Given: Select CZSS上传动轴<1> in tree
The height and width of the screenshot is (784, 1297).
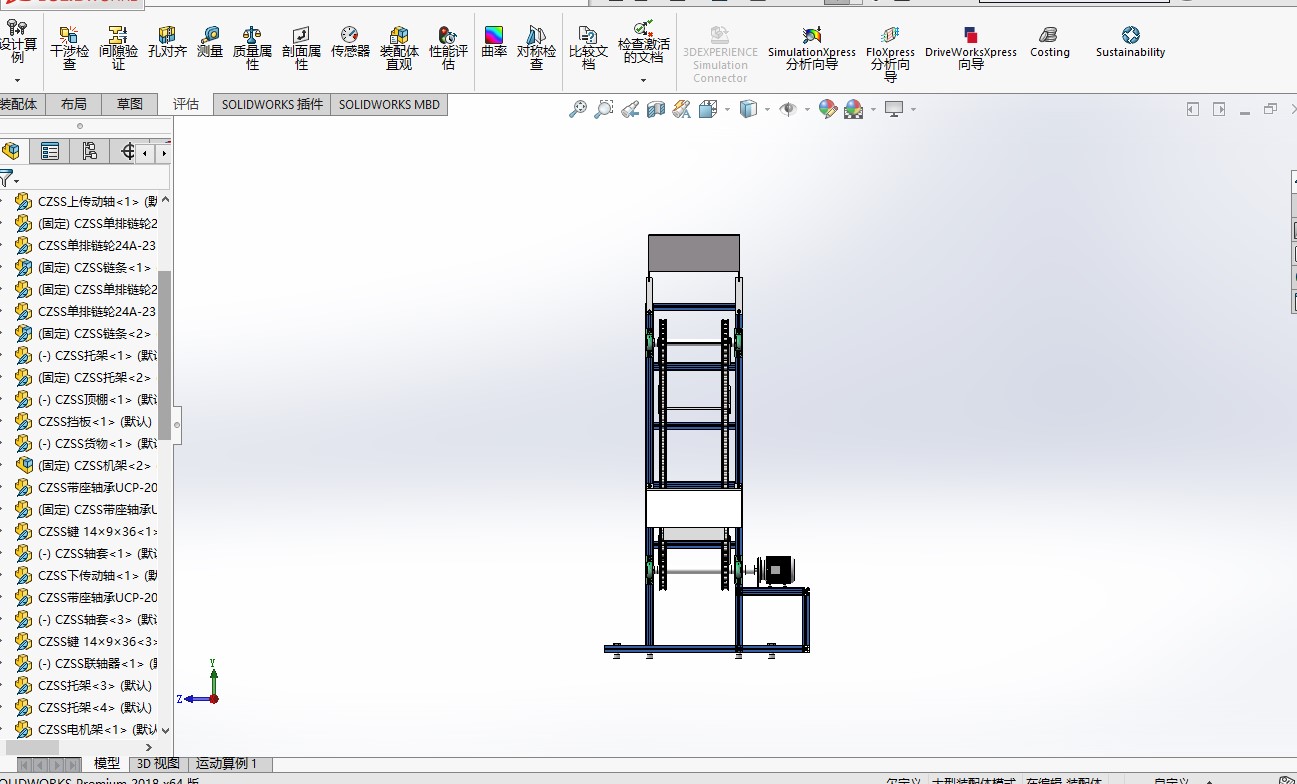Looking at the screenshot, I should (x=86, y=201).
